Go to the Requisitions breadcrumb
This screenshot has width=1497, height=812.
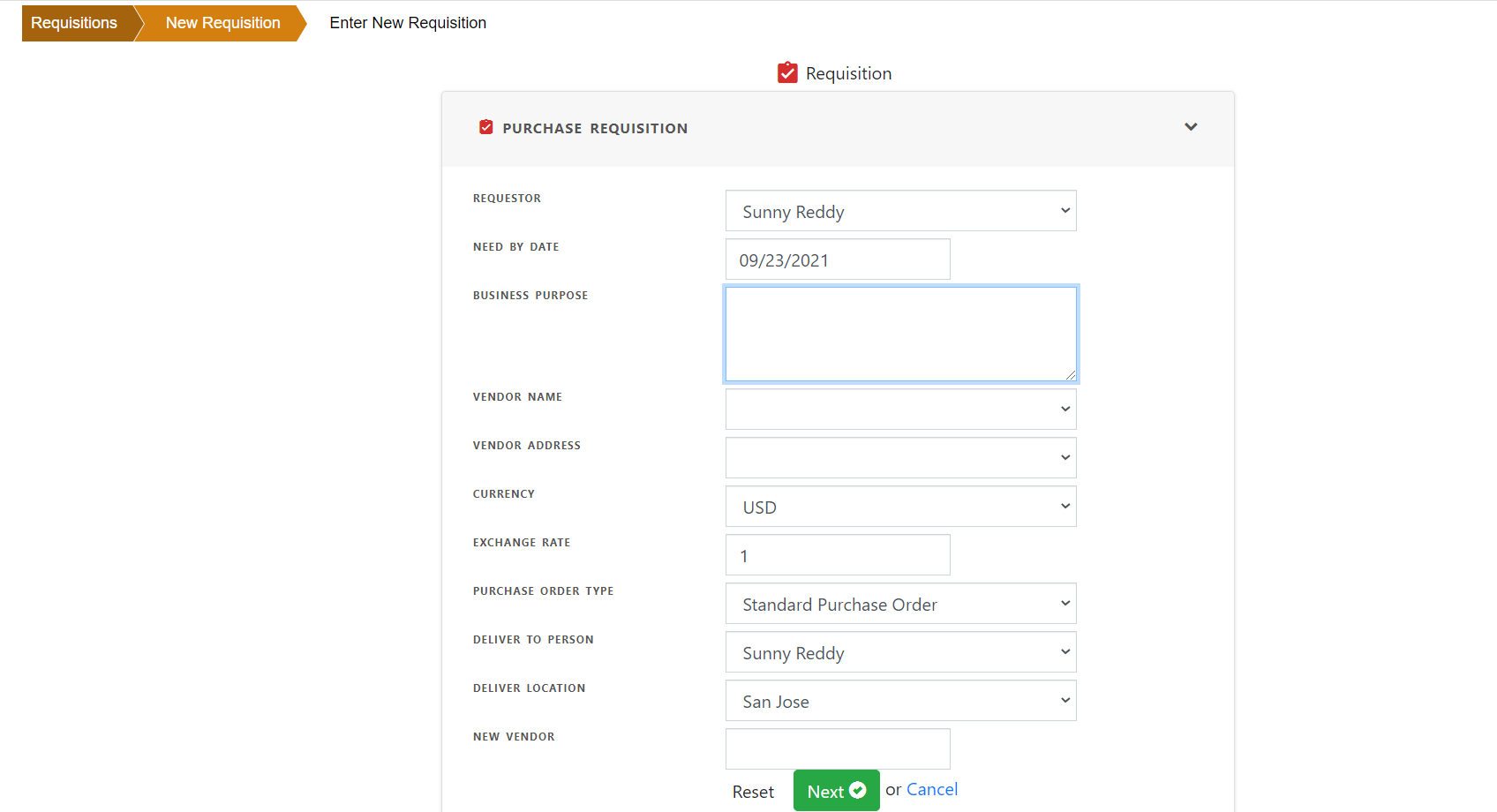pyautogui.click(x=74, y=23)
